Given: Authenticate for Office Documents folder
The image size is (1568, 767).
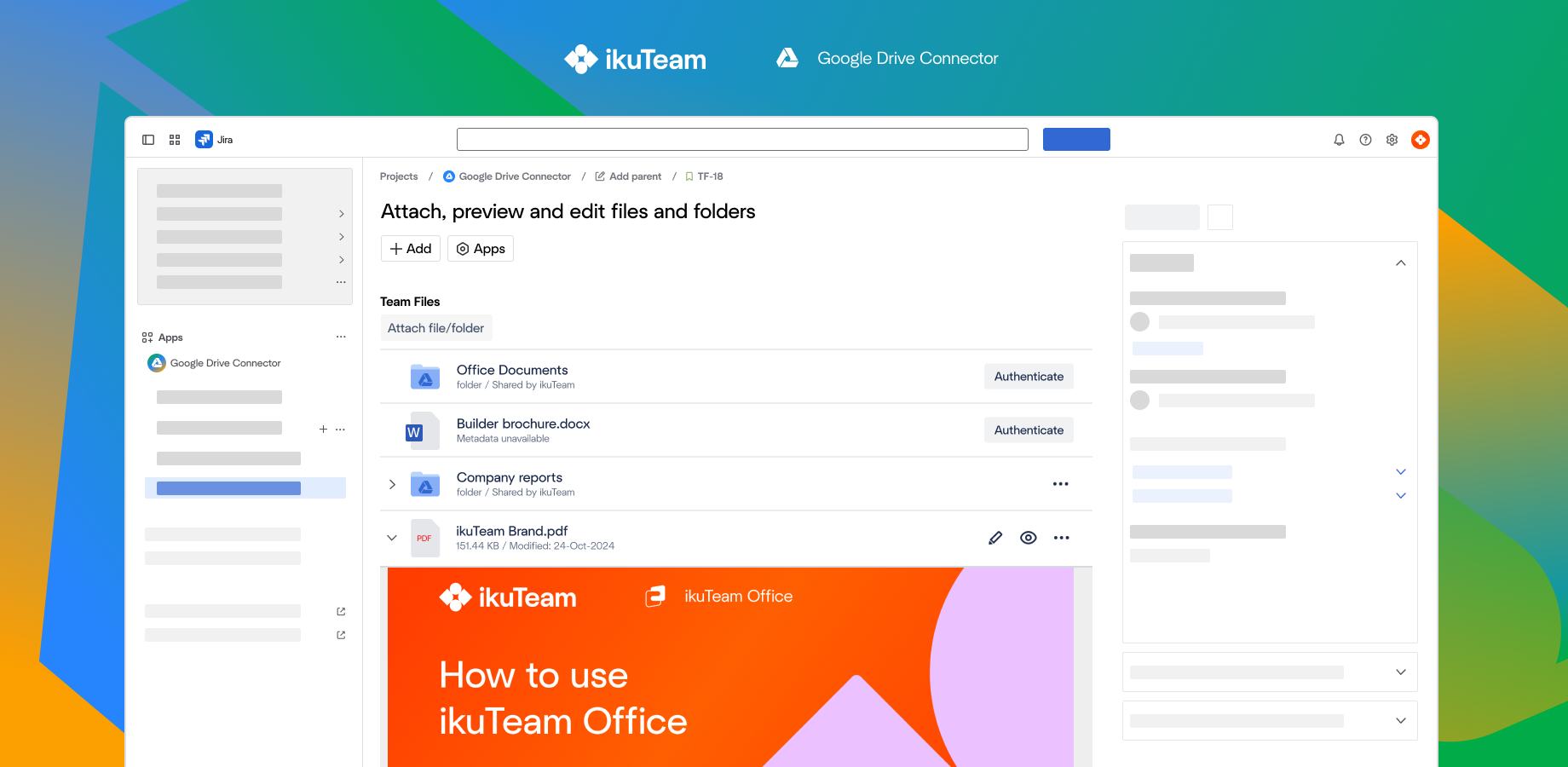Looking at the screenshot, I should pos(1029,377).
